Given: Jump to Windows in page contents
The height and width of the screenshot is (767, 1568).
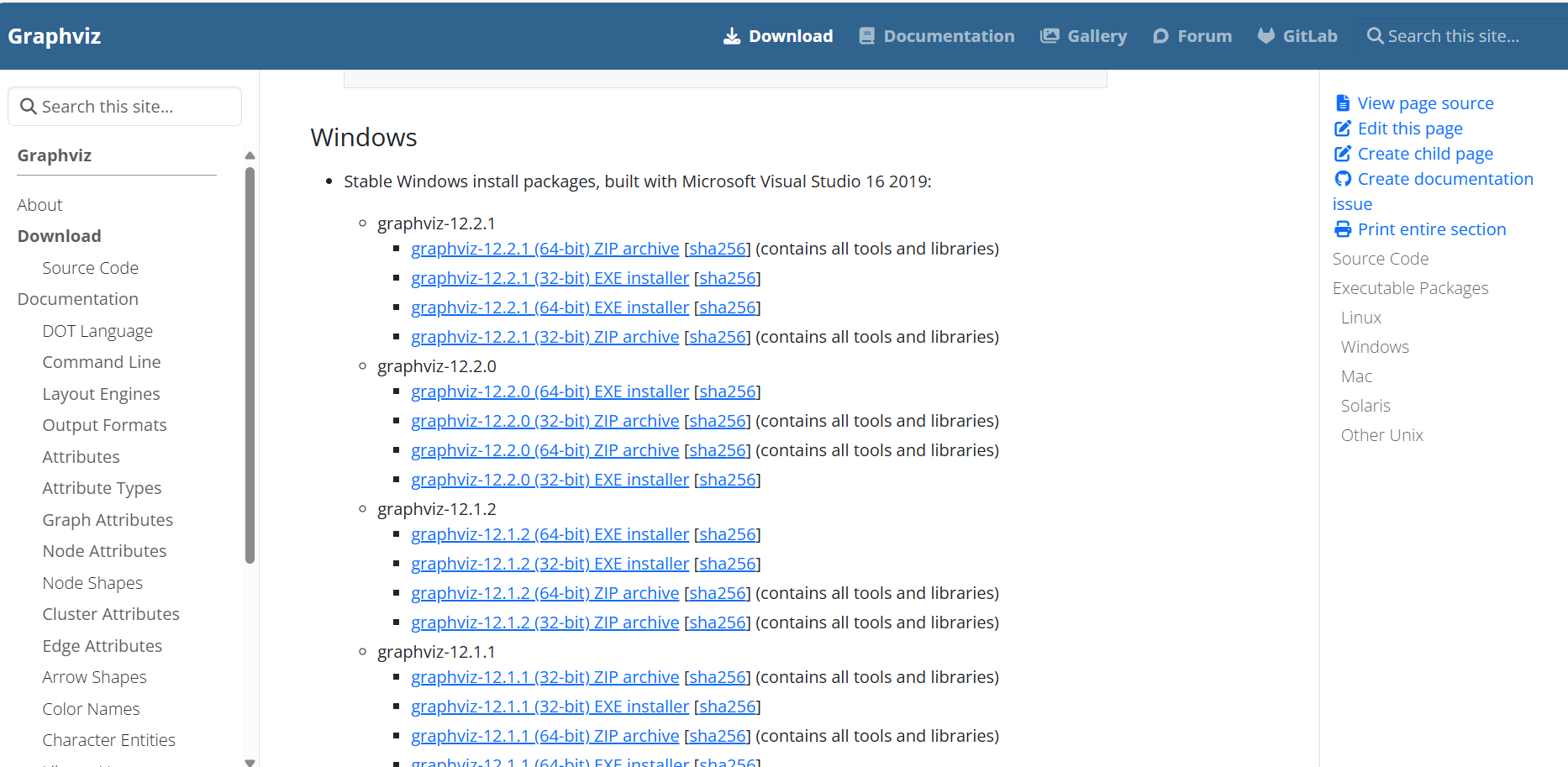Looking at the screenshot, I should pyautogui.click(x=1375, y=347).
